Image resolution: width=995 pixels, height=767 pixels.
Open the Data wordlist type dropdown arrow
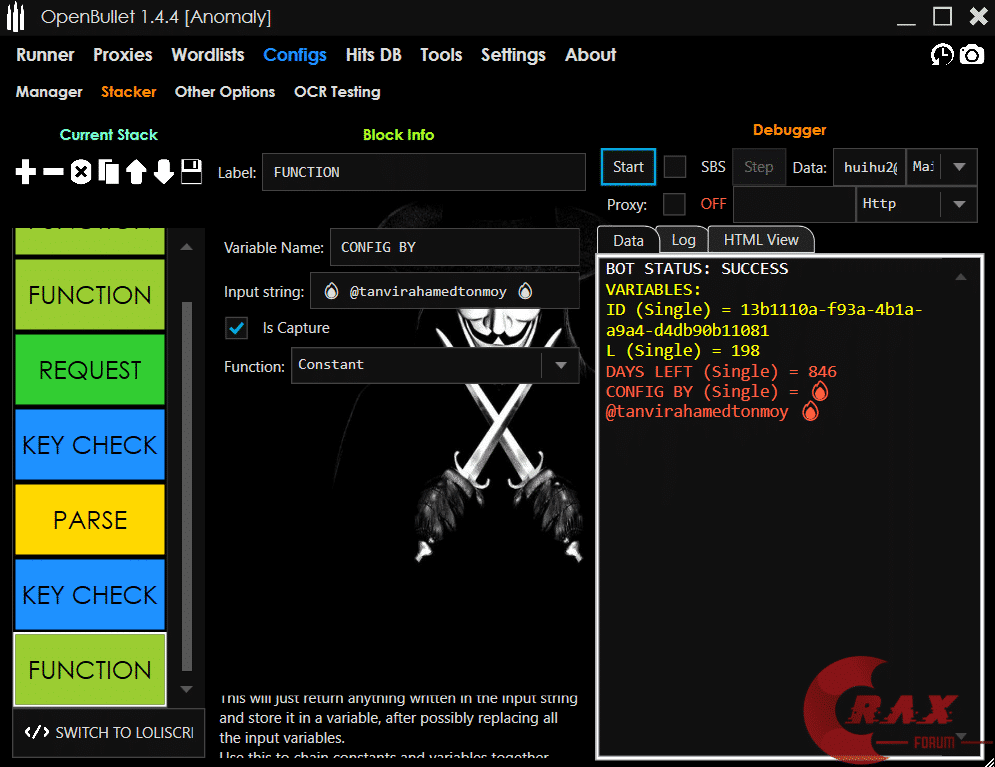pyautogui.click(x=959, y=167)
